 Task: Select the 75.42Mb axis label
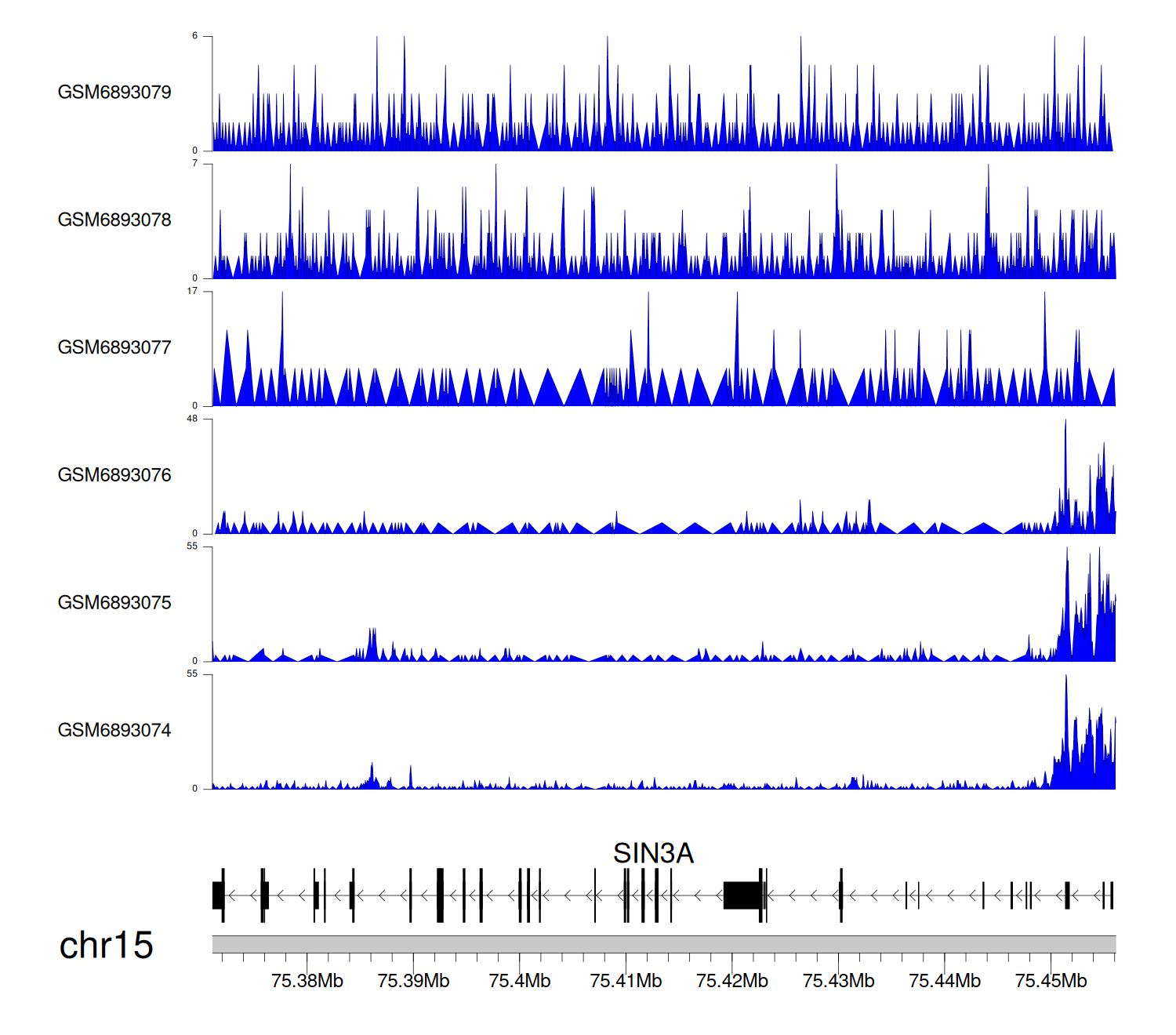[x=731, y=981]
